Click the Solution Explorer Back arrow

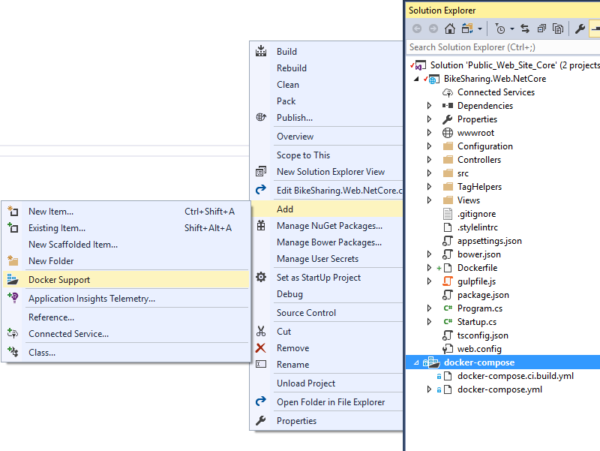point(416,29)
